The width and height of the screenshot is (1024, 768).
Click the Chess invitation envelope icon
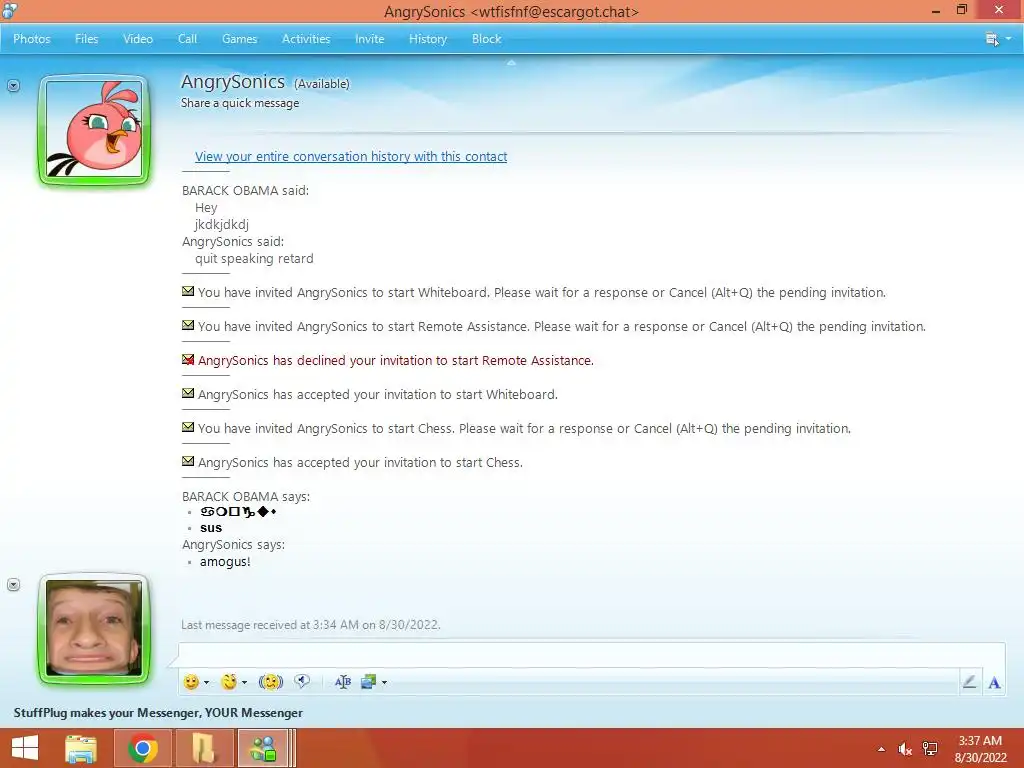coord(188,427)
